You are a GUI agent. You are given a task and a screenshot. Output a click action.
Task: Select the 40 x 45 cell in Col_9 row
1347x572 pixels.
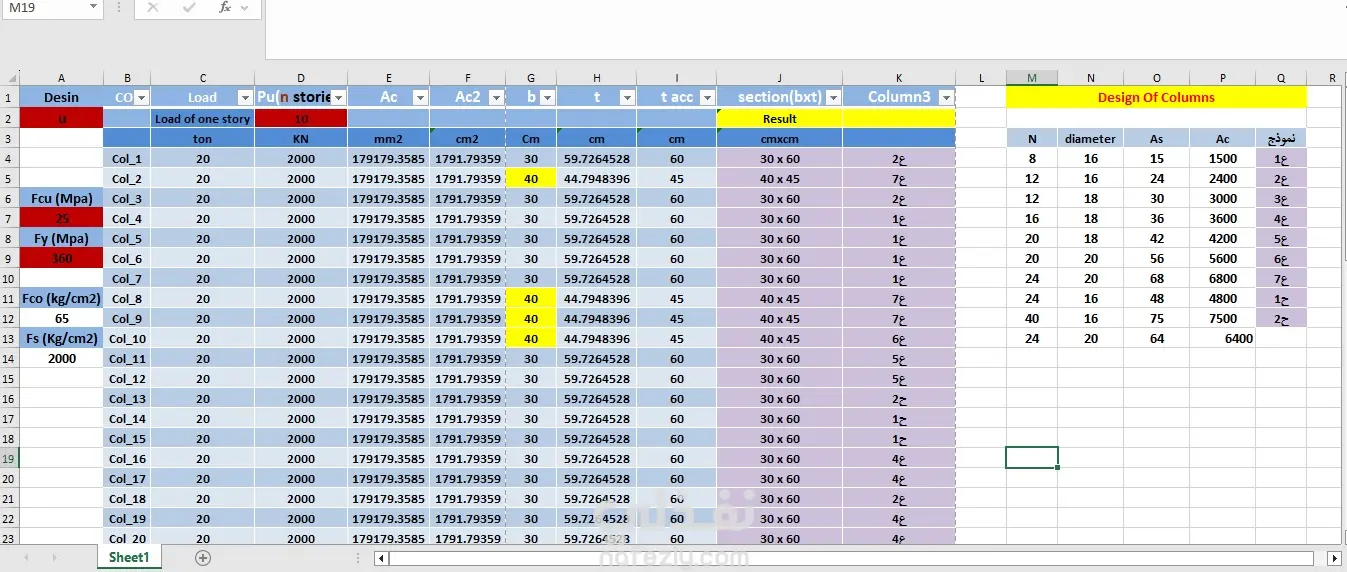(779, 318)
